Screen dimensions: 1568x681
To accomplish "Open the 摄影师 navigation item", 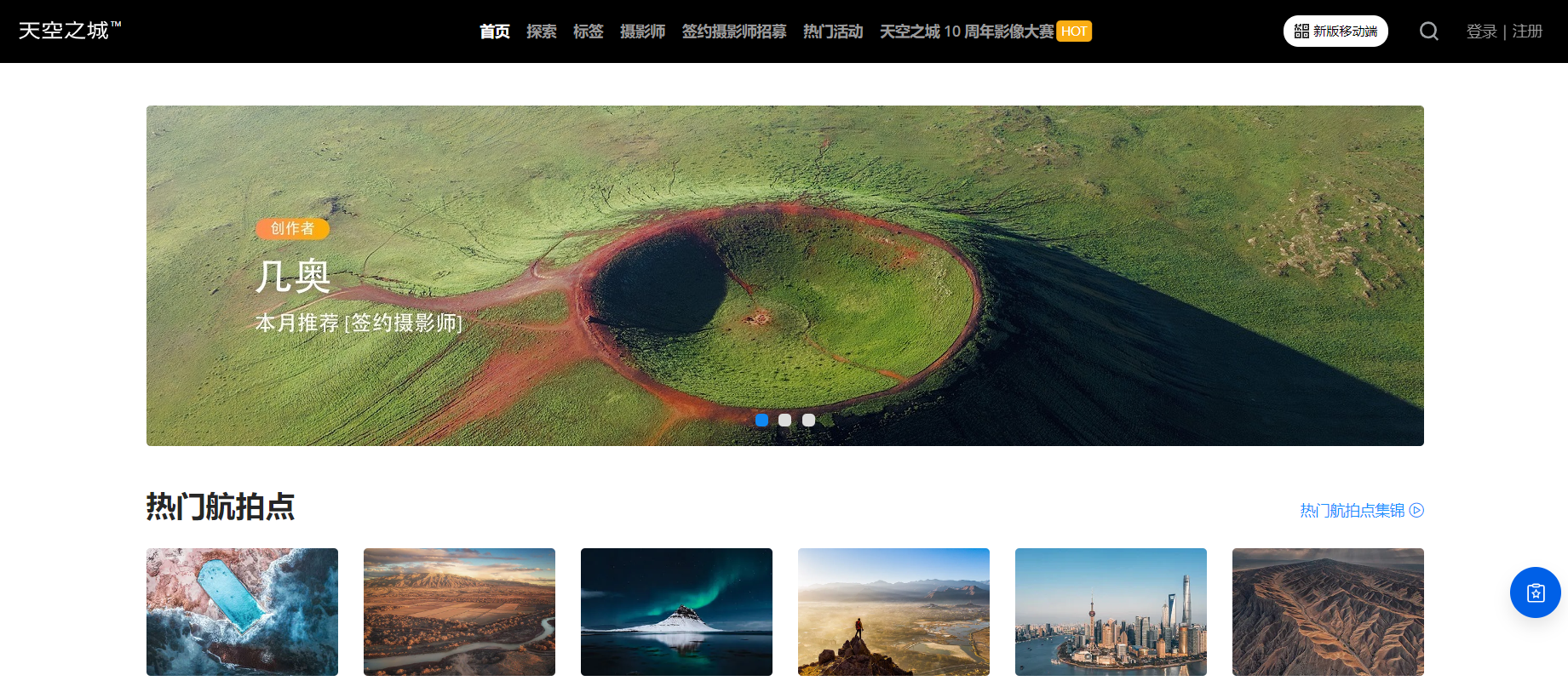I will [x=642, y=31].
